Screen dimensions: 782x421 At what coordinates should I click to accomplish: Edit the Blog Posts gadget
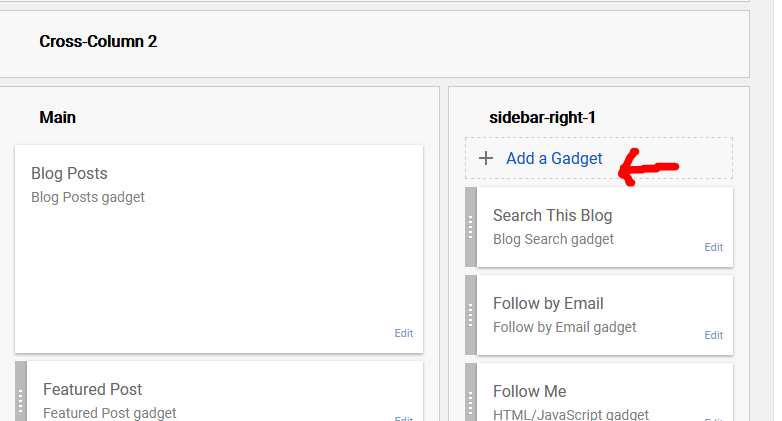[403, 334]
